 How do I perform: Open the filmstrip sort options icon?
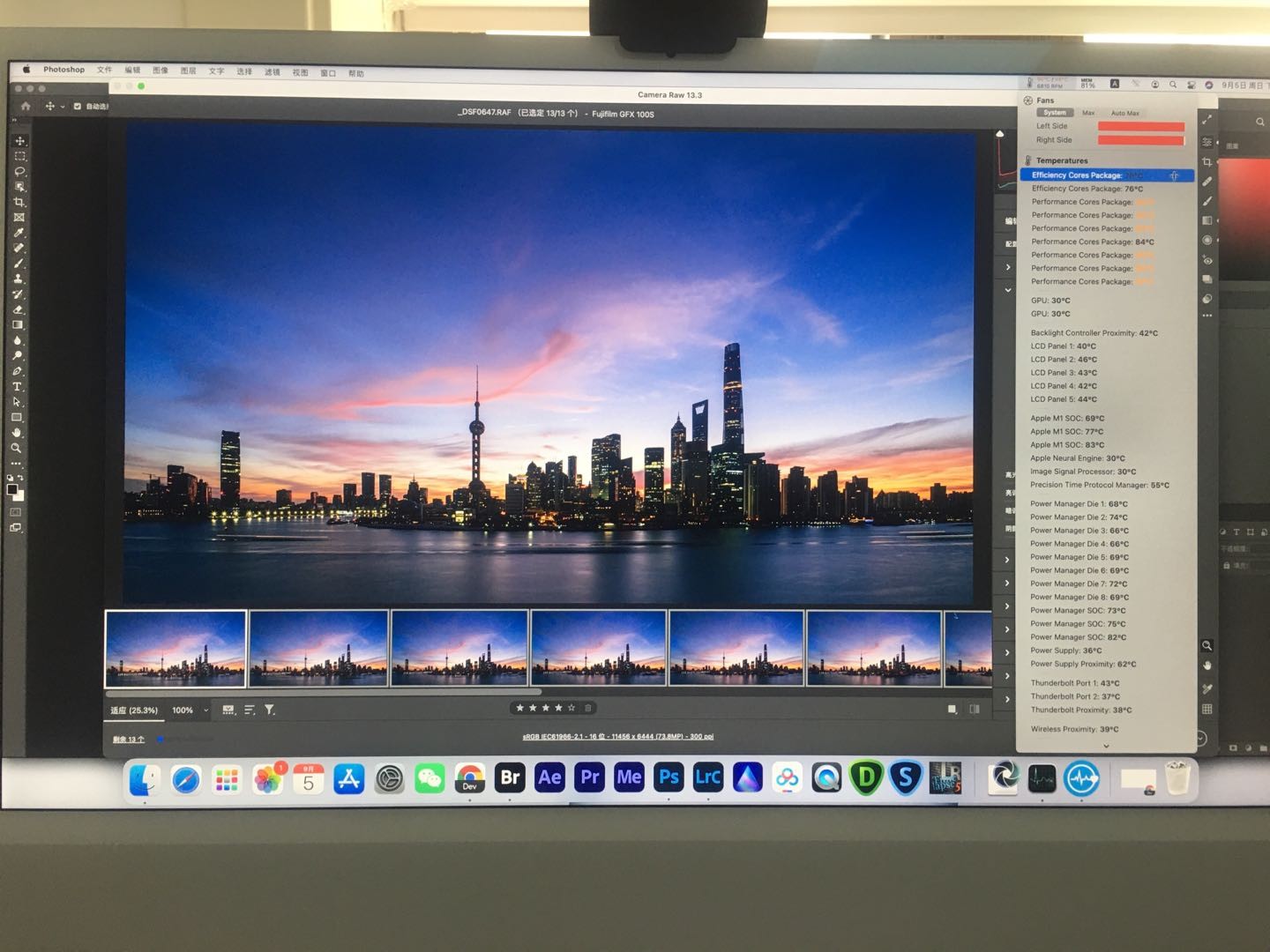(x=250, y=710)
